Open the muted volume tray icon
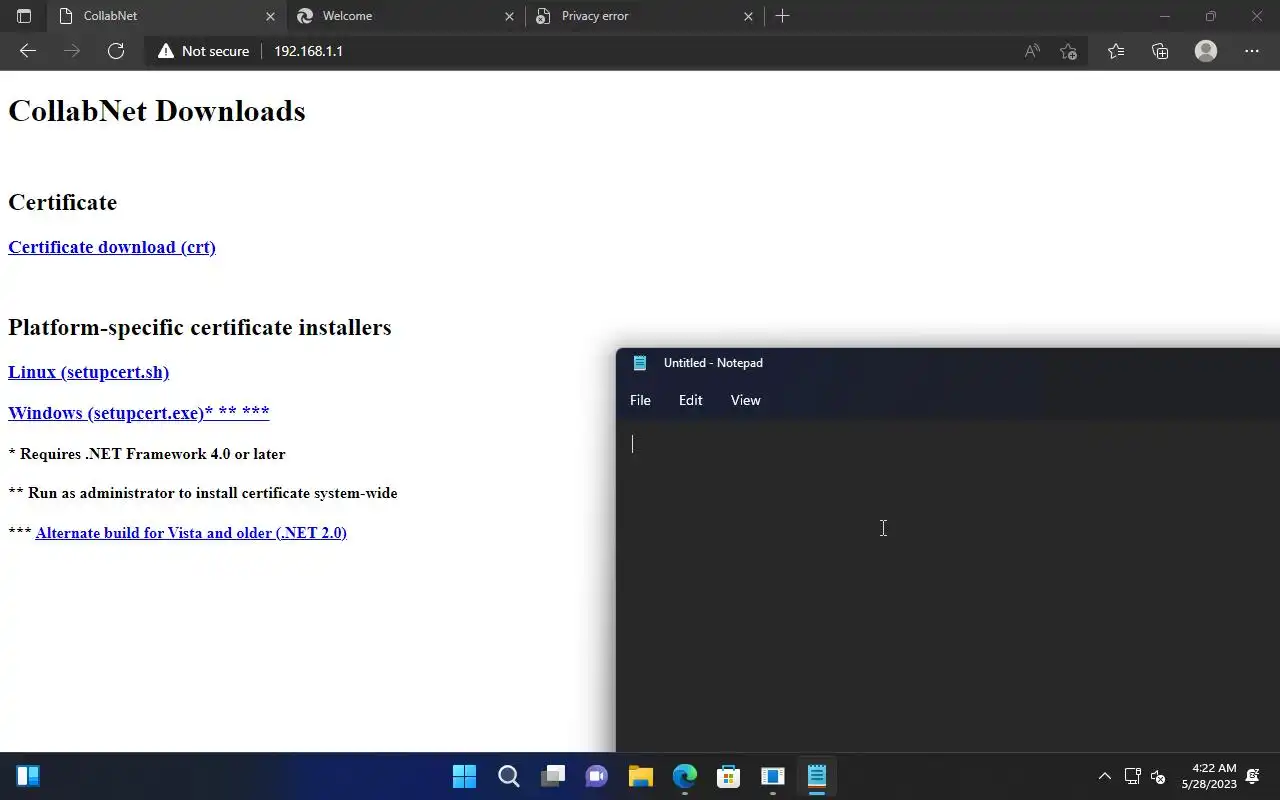Image resolution: width=1280 pixels, height=800 pixels. click(1158, 776)
